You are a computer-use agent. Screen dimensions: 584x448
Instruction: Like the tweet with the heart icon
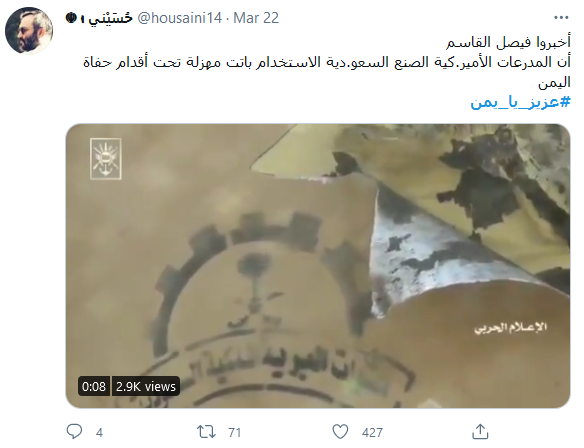click(x=340, y=432)
